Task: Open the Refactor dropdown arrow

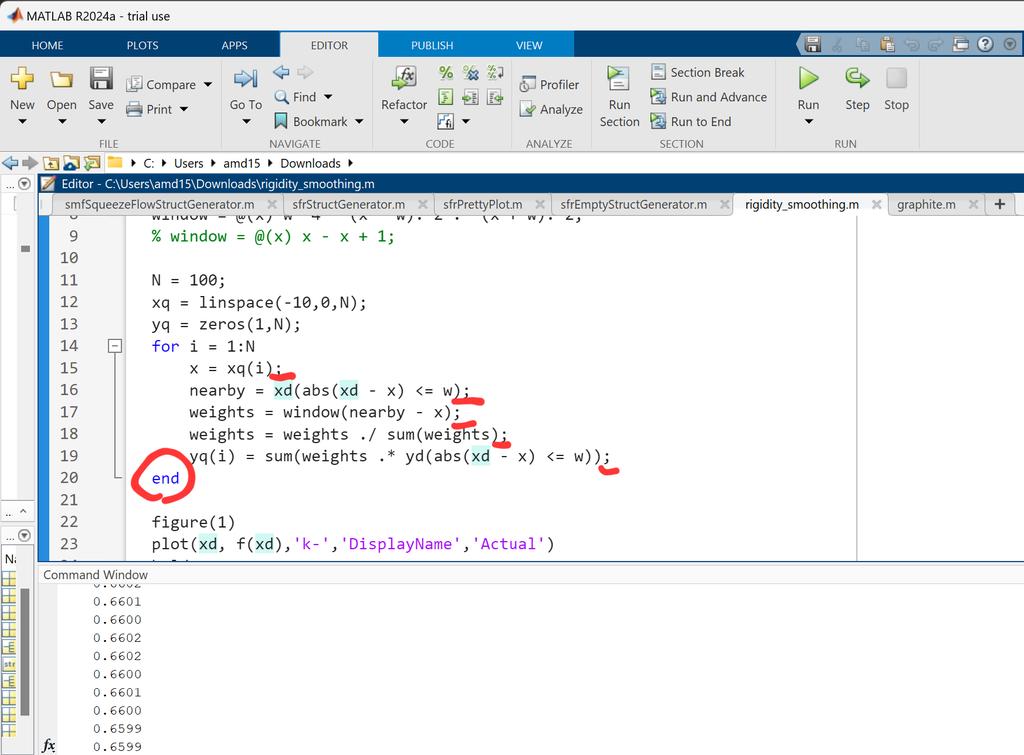Action: pos(404,121)
